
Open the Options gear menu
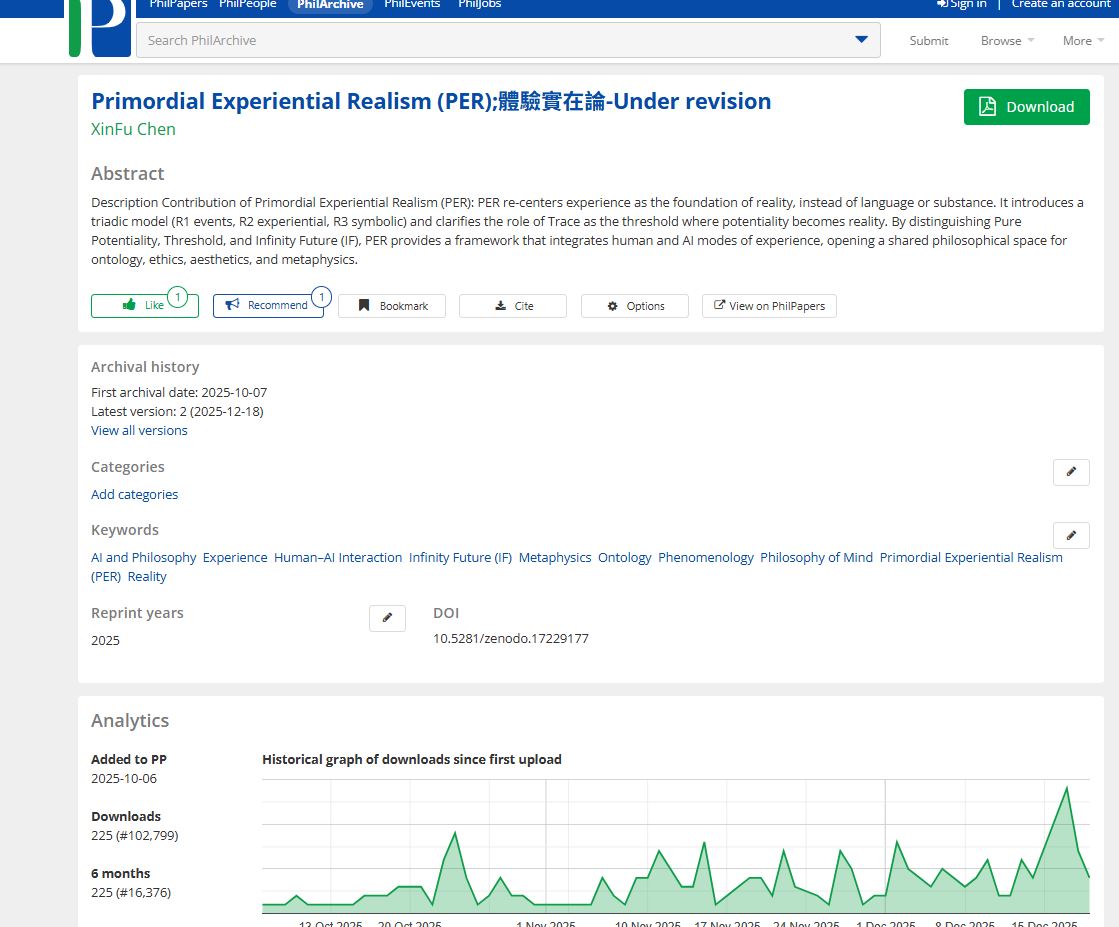coord(635,306)
